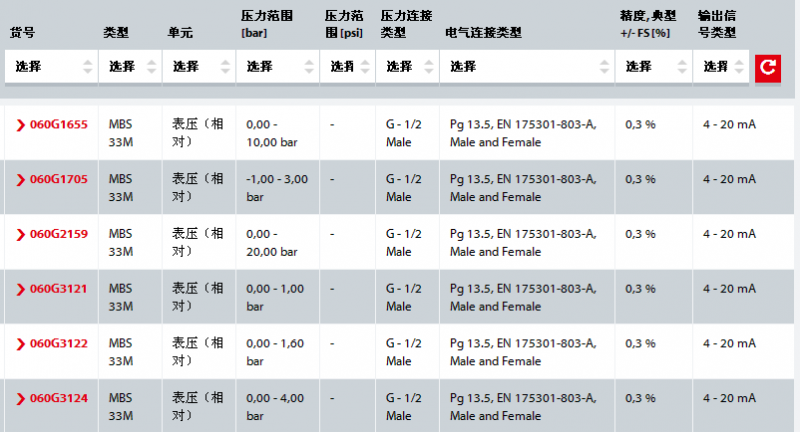This screenshot has width=800, height=432.
Task: Open product link 060G3121
Action: 58,289
